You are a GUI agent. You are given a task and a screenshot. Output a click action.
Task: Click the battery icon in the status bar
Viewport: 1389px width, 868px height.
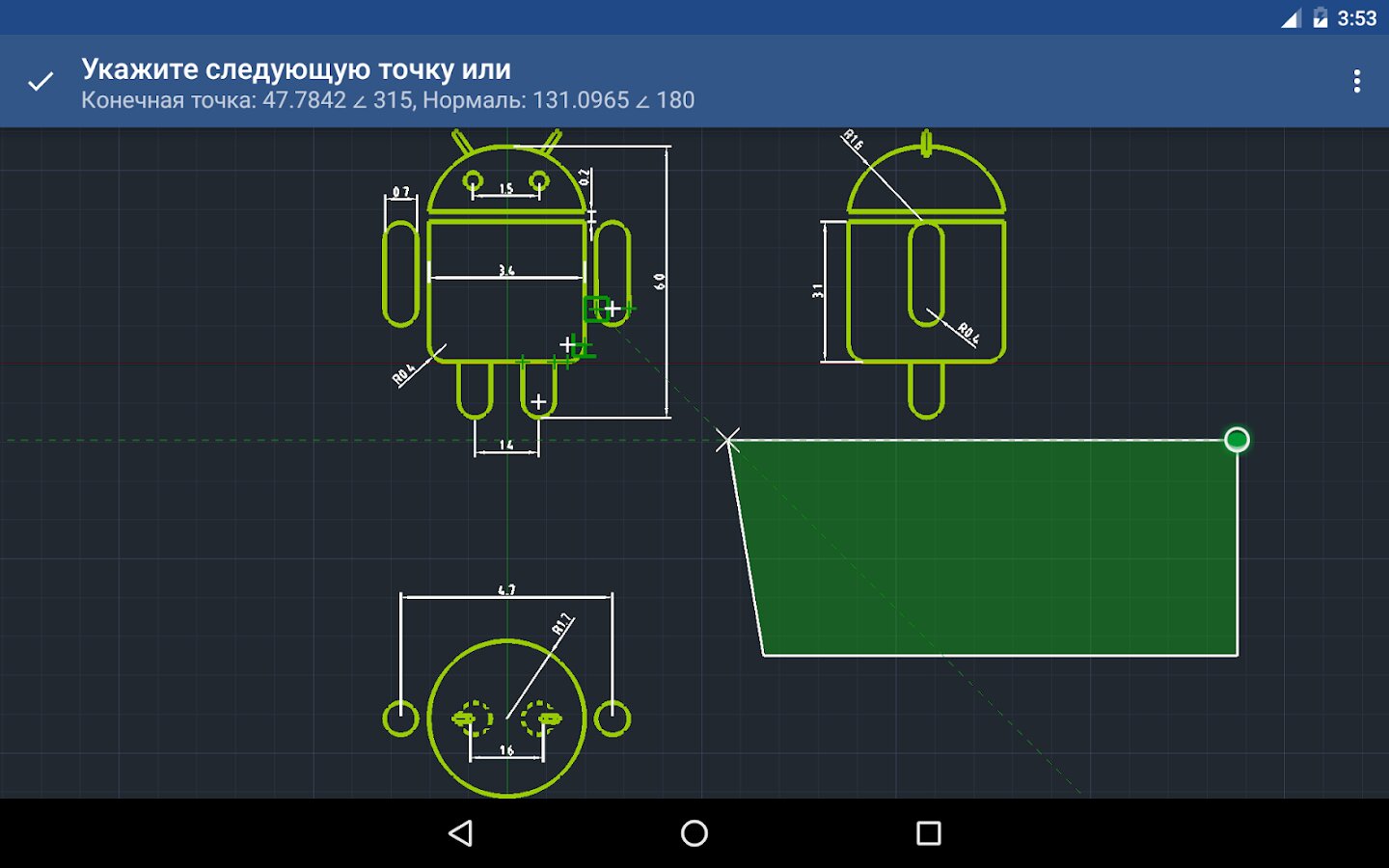[1320, 18]
